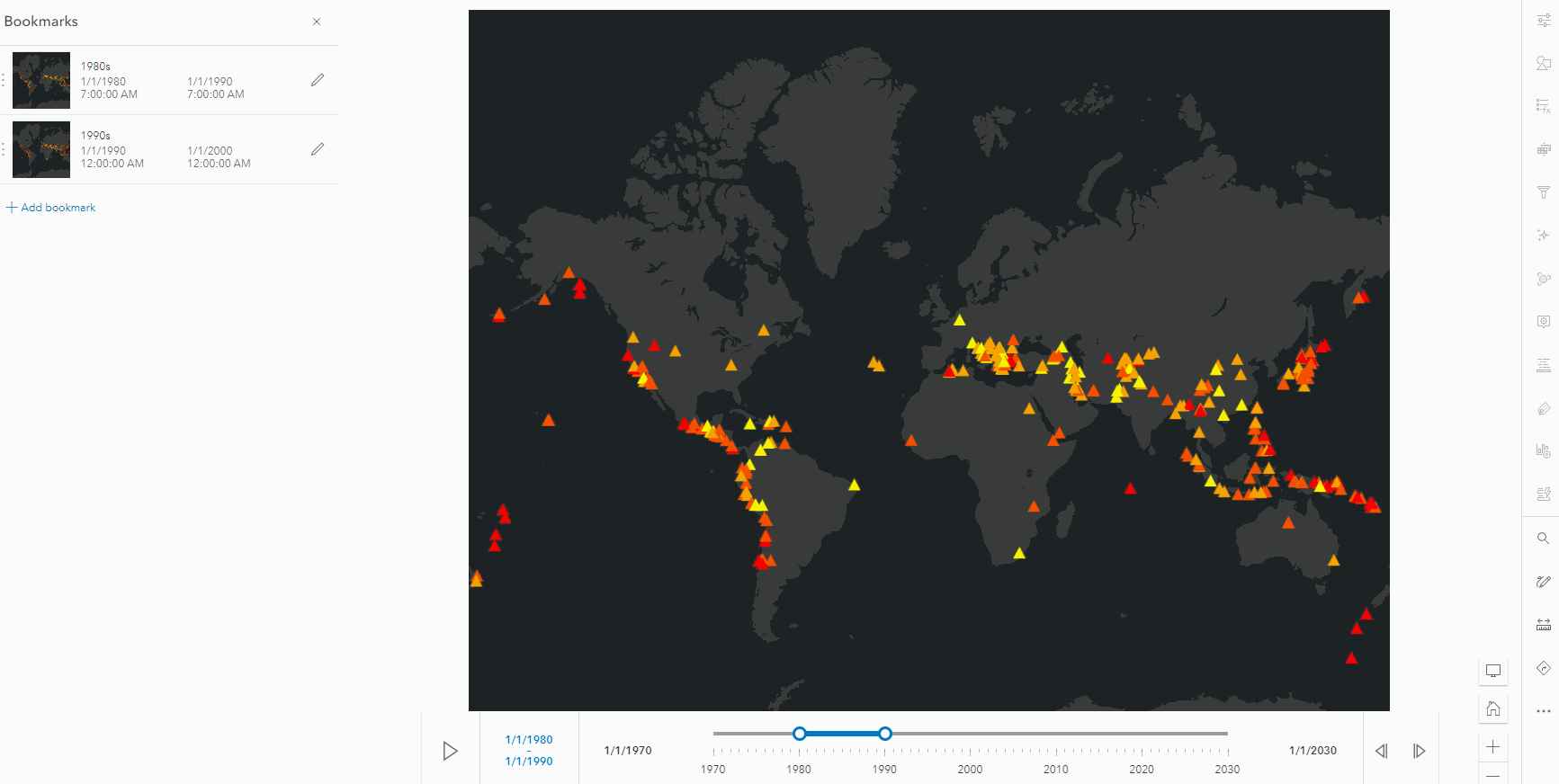Open the Directions arrow-diamond tool
The height and width of the screenshot is (784, 1559).
pos(1543,668)
